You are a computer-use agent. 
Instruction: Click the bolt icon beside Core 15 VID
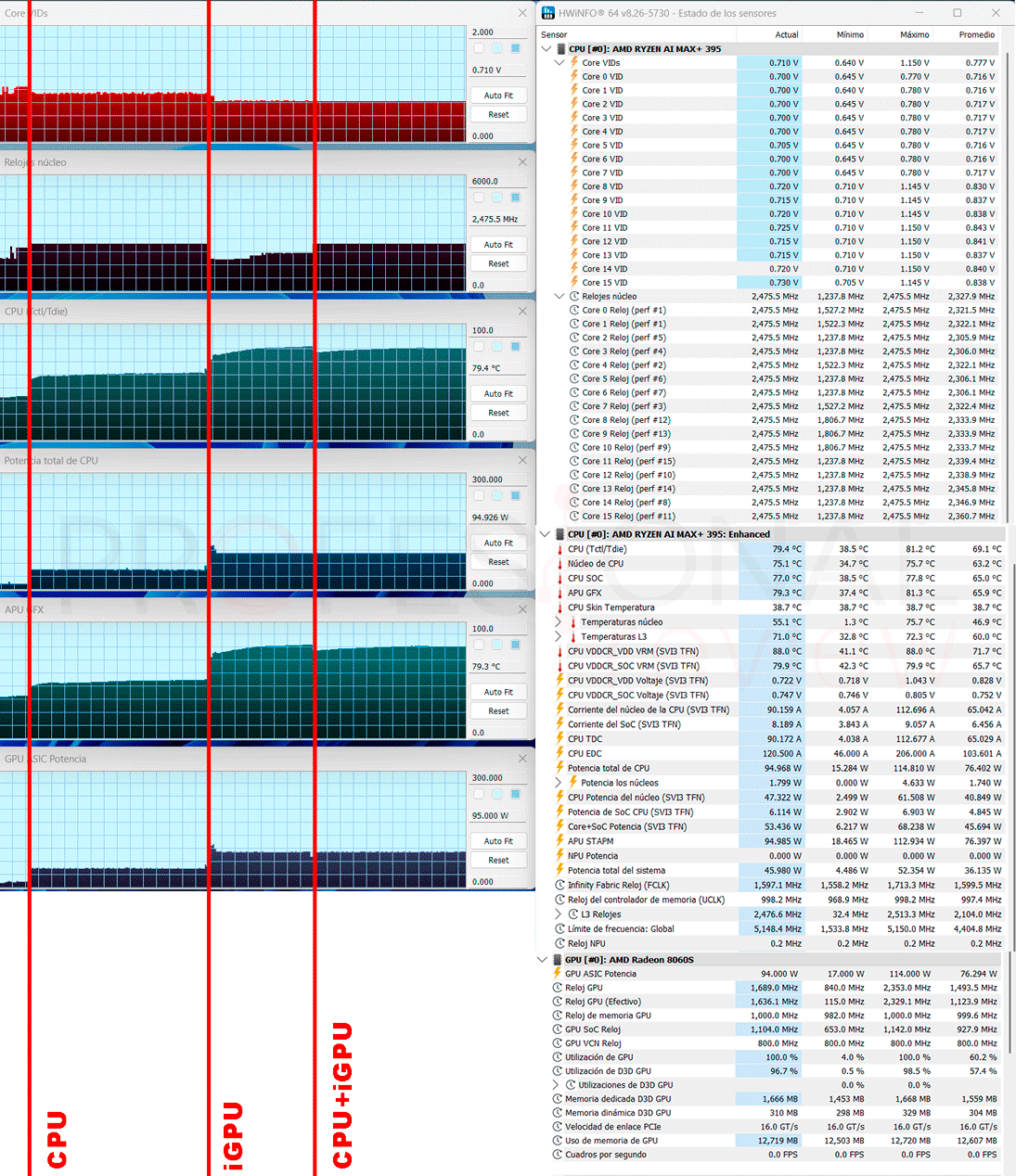(574, 282)
